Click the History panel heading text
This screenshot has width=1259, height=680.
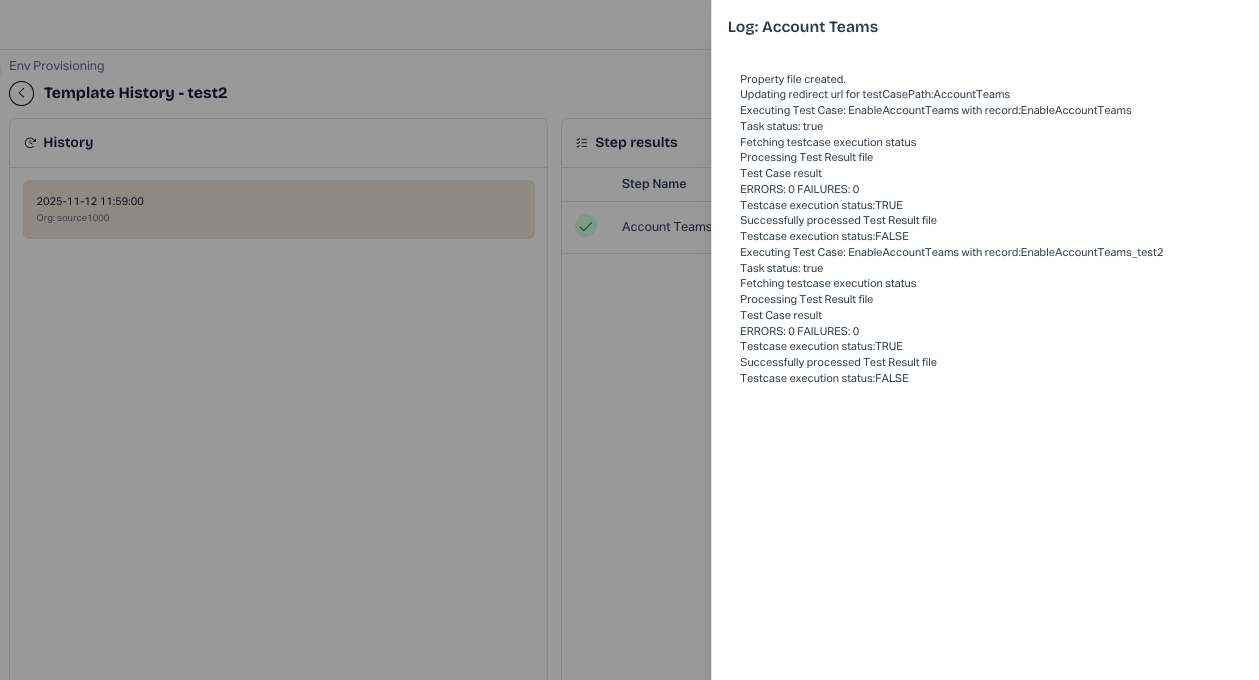[x=68, y=143]
